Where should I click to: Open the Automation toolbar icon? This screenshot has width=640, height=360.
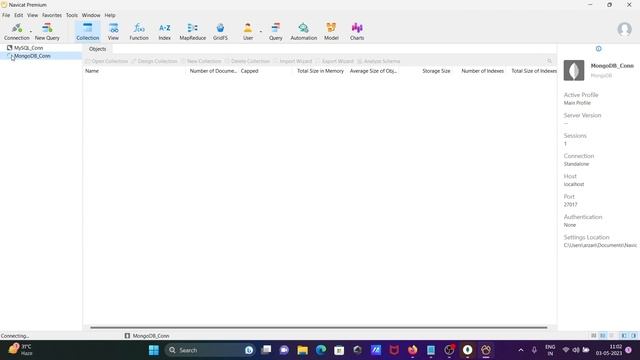point(303,31)
